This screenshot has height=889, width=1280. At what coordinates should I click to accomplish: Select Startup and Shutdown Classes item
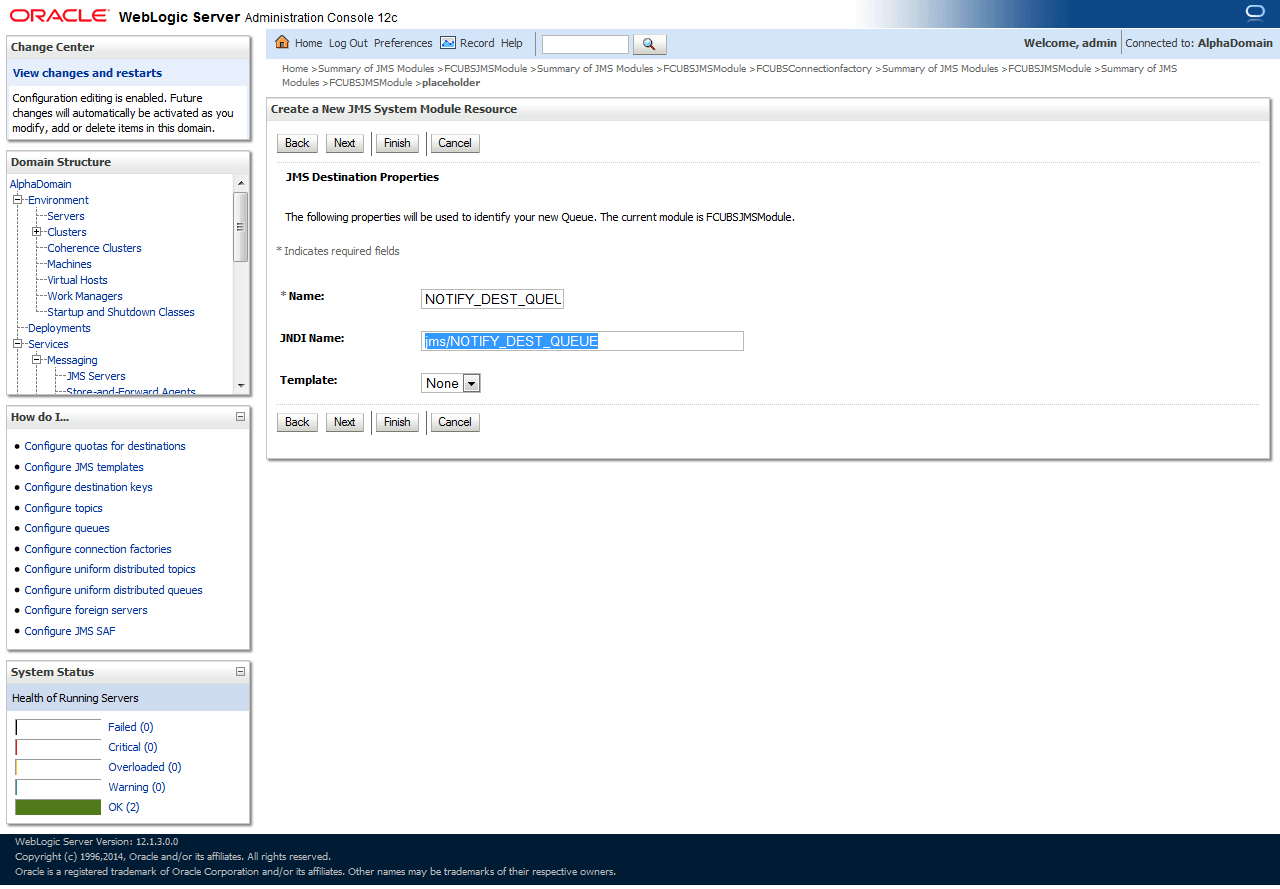click(121, 312)
